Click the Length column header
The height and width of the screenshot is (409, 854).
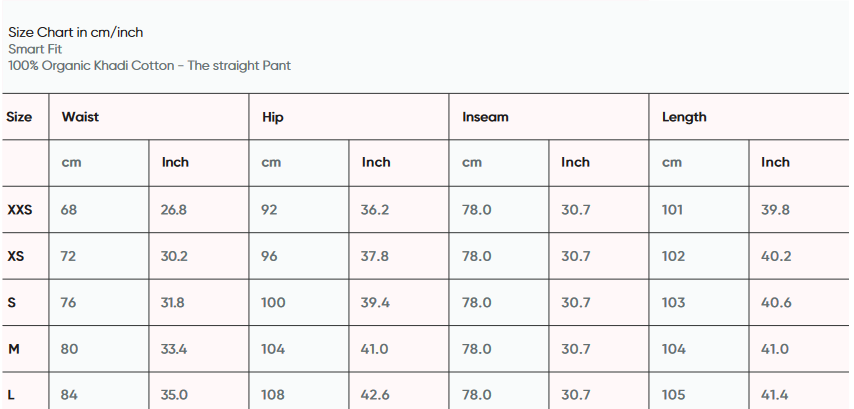point(684,117)
